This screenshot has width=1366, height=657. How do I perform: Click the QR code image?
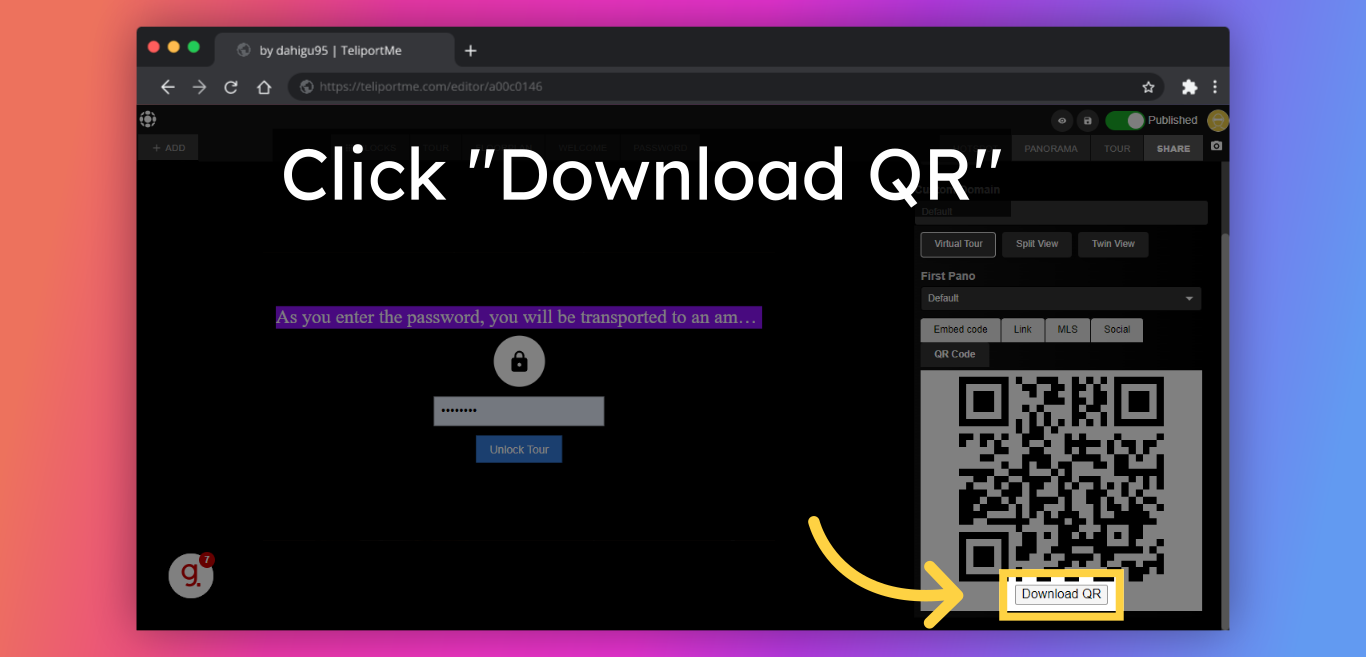tap(1061, 478)
